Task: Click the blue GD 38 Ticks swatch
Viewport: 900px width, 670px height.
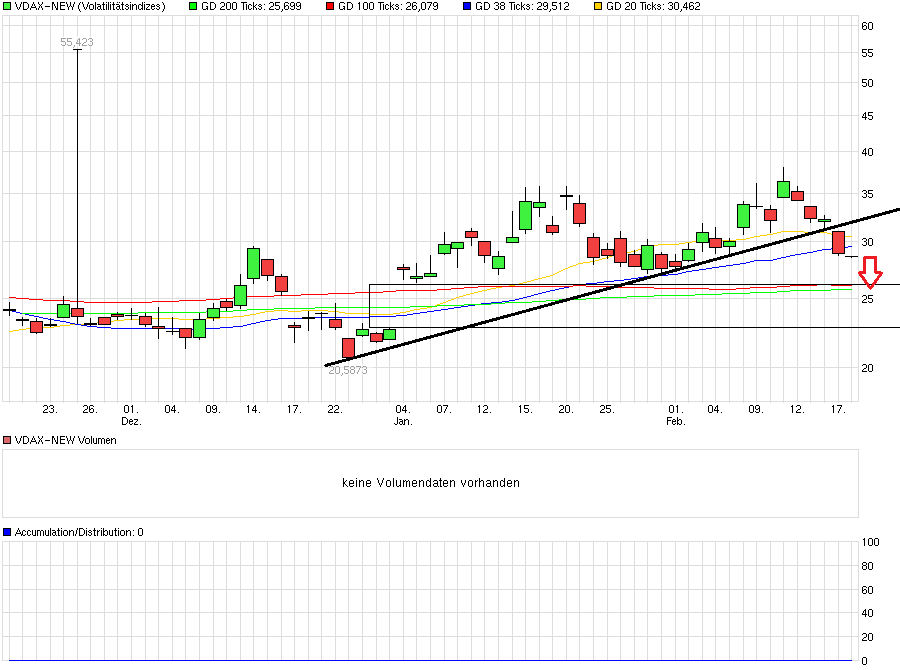Action: coord(467,6)
